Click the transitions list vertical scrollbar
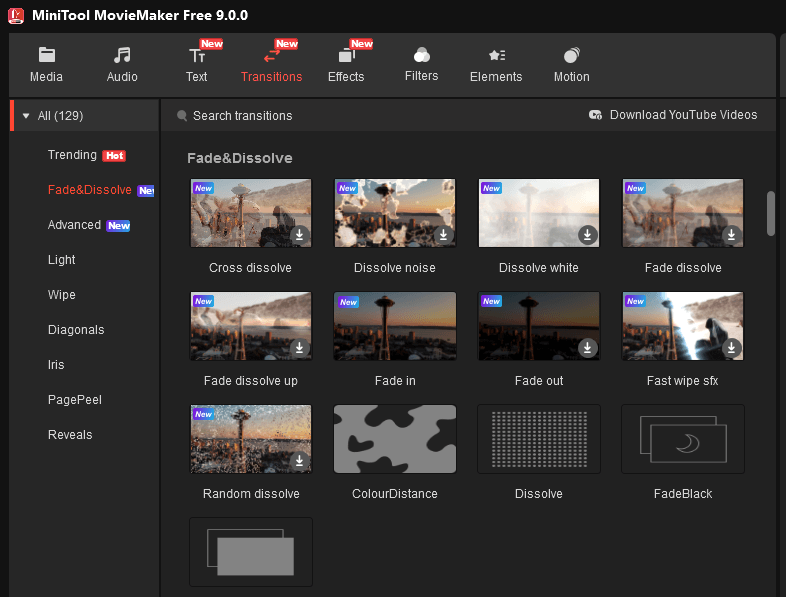Screen dimensions: 786x597 [x=770, y=213]
